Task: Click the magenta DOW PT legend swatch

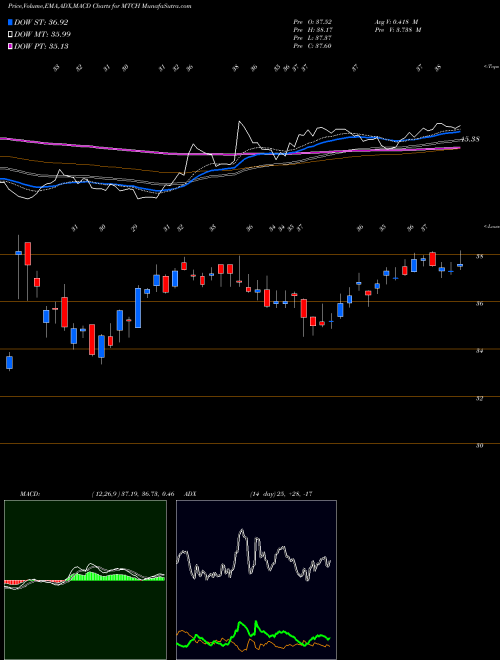Action: pyautogui.click(x=10, y=46)
